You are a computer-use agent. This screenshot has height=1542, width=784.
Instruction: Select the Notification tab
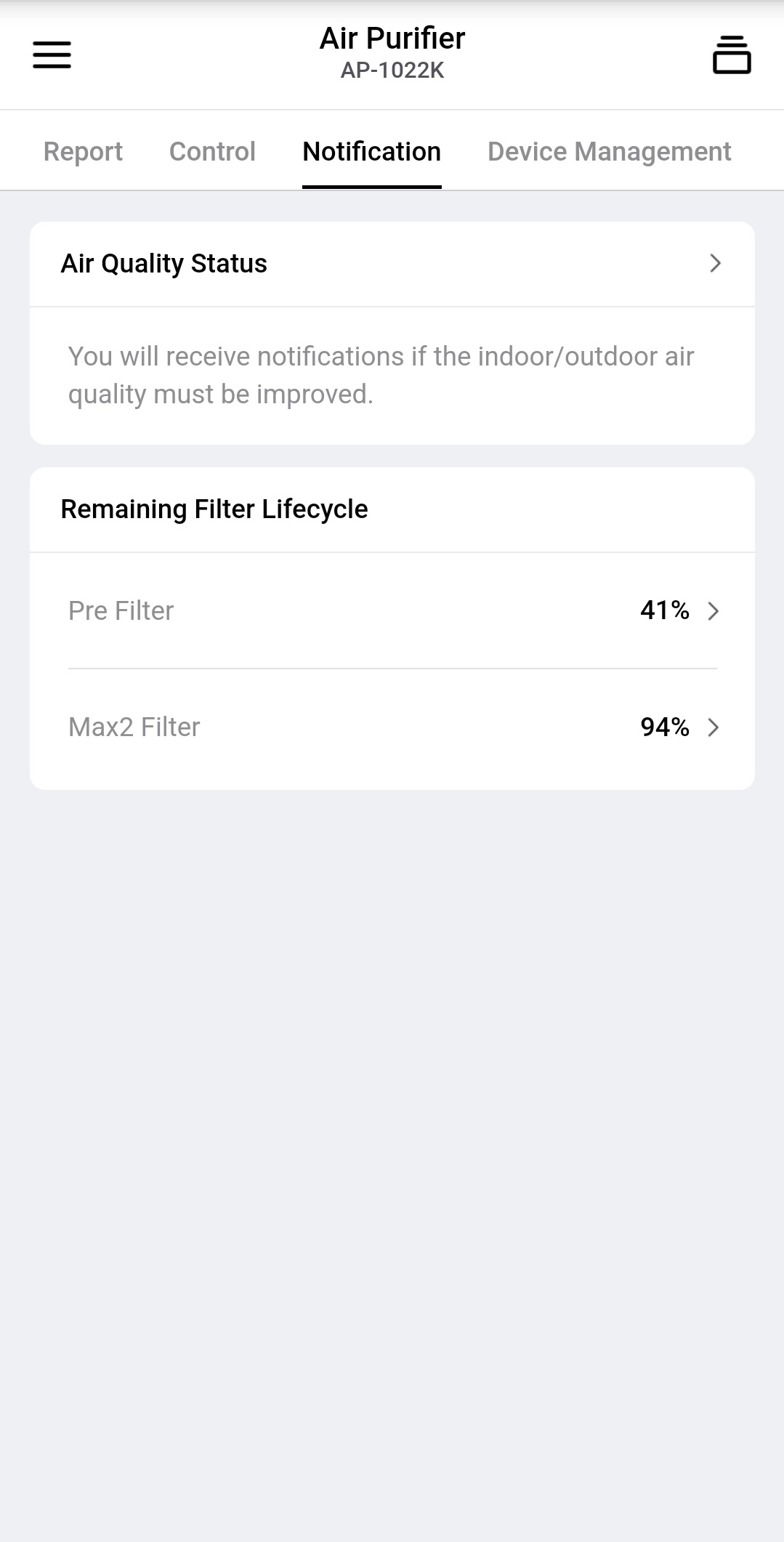point(371,152)
